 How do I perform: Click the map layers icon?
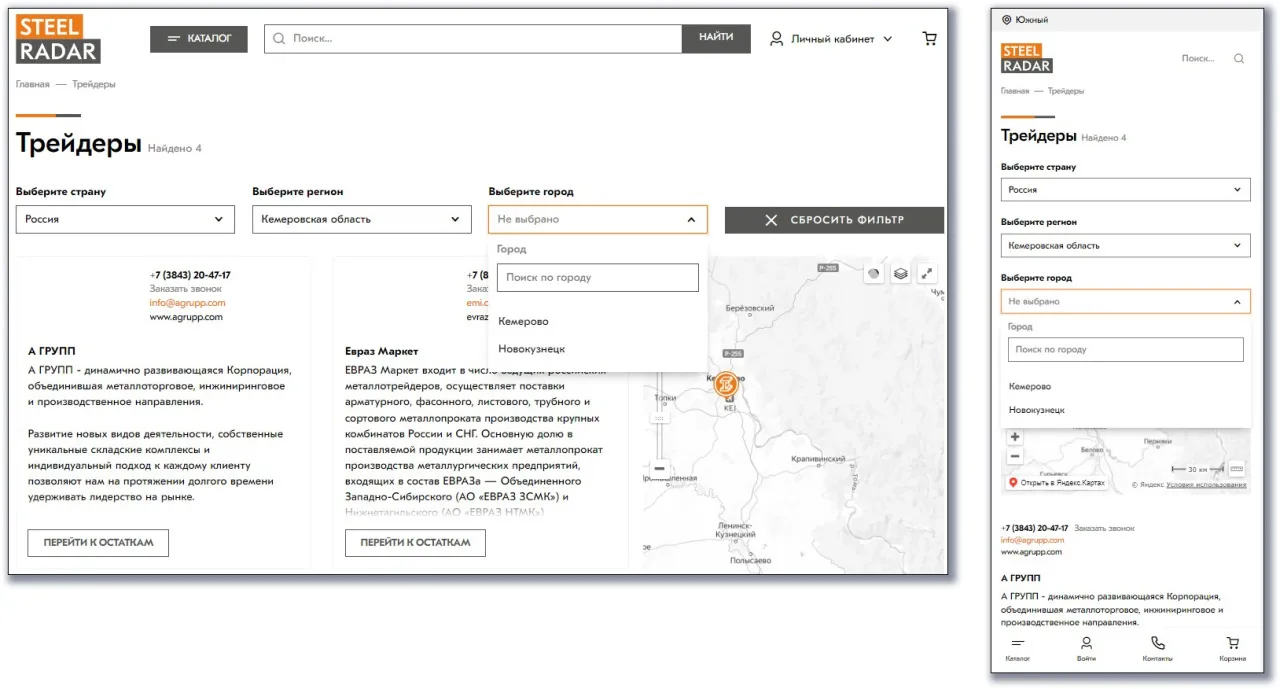[x=900, y=273]
